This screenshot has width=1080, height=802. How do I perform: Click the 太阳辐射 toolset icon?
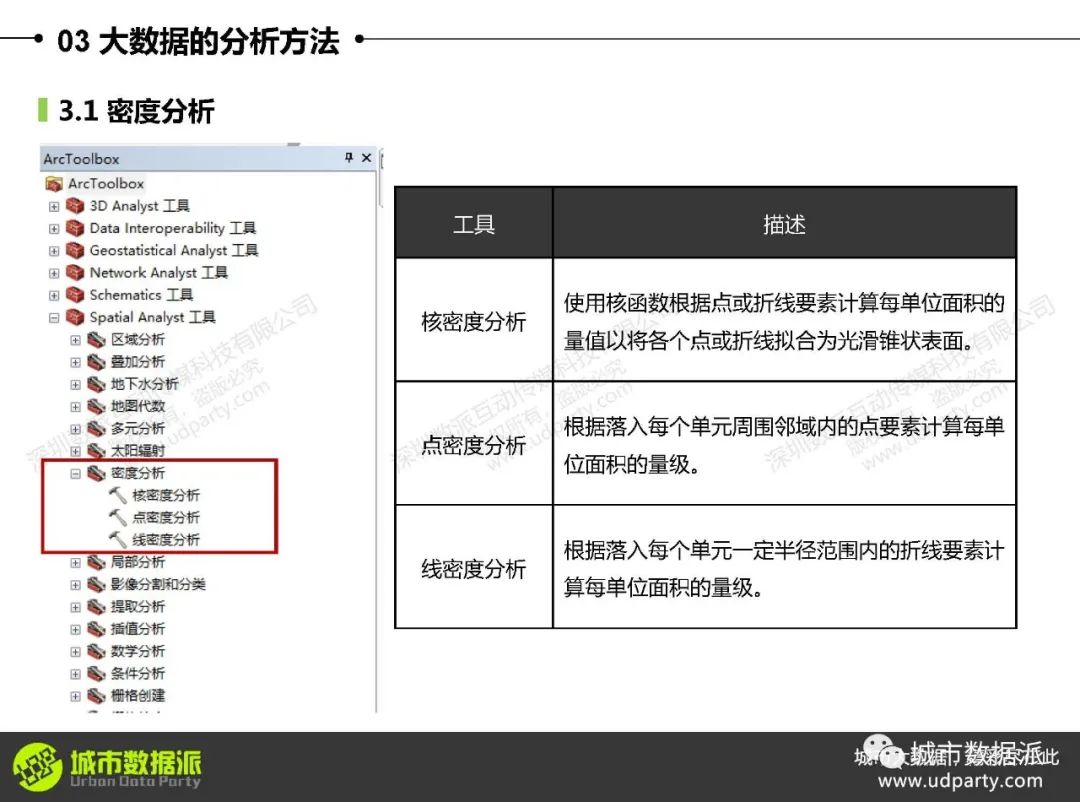click(96, 451)
